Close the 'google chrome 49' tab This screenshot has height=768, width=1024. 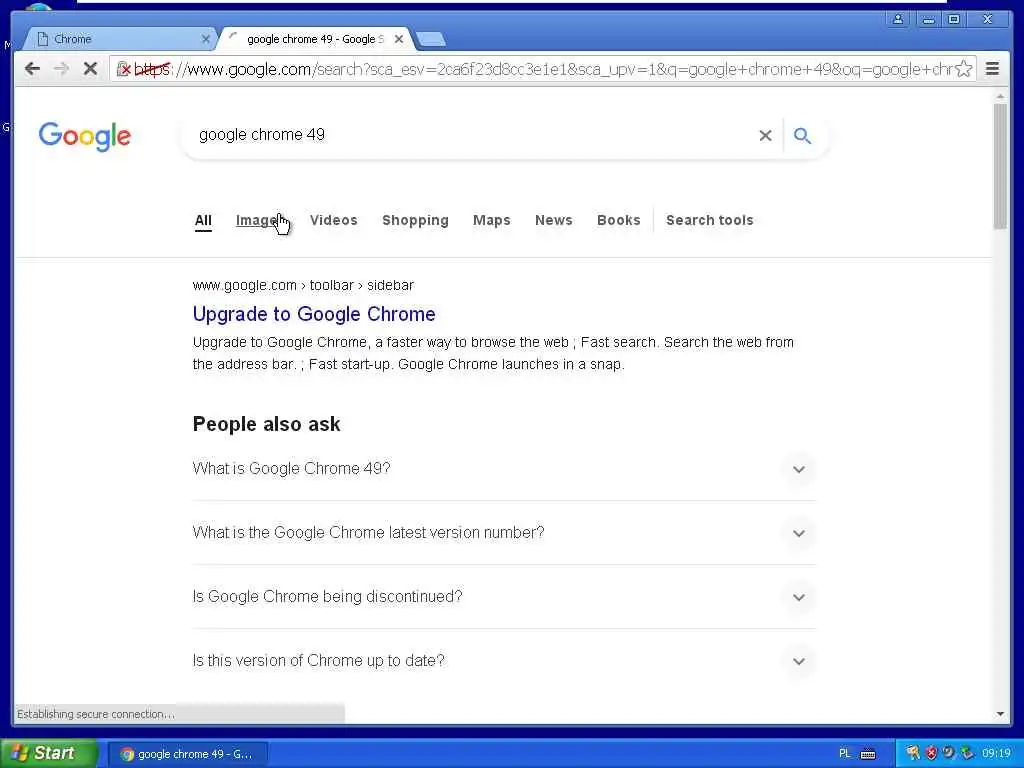[x=399, y=39]
